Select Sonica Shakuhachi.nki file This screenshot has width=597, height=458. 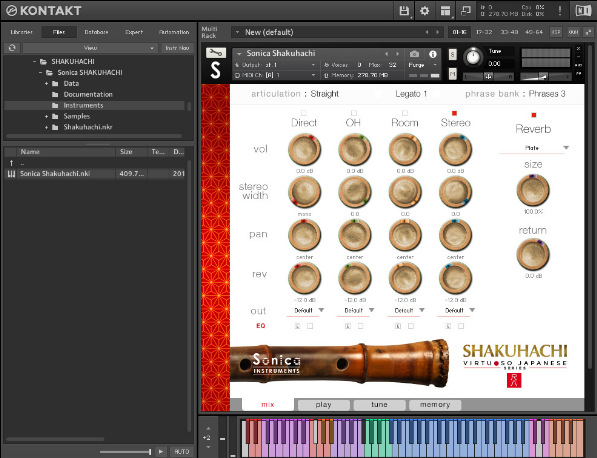coord(95,174)
